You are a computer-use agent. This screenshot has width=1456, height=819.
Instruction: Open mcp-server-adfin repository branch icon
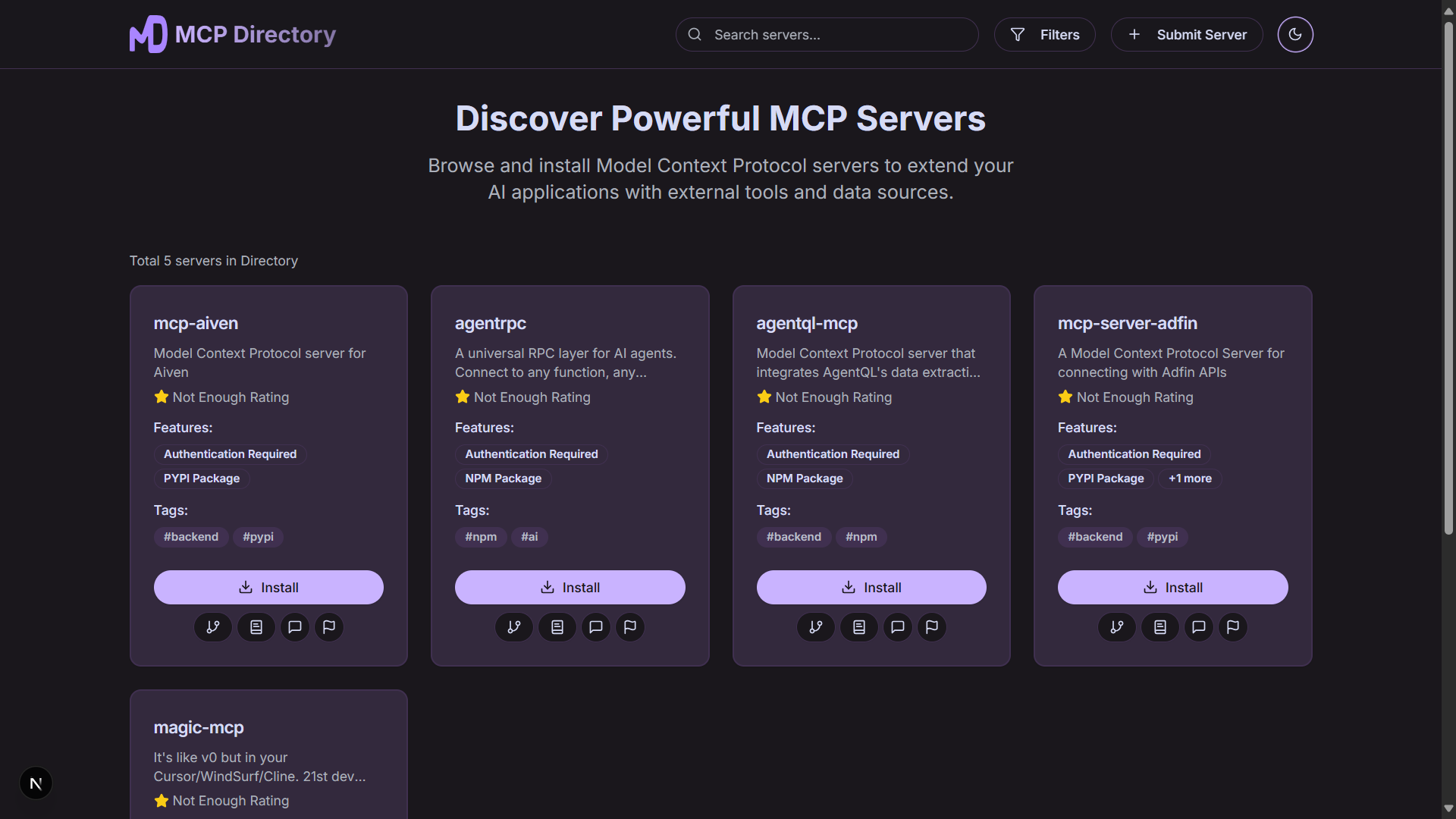pos(1117,627)
